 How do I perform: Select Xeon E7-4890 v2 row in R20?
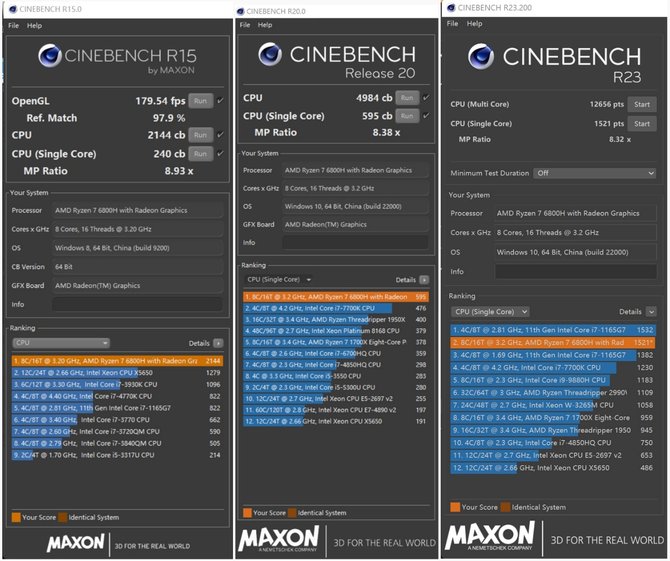coord(336,410)
